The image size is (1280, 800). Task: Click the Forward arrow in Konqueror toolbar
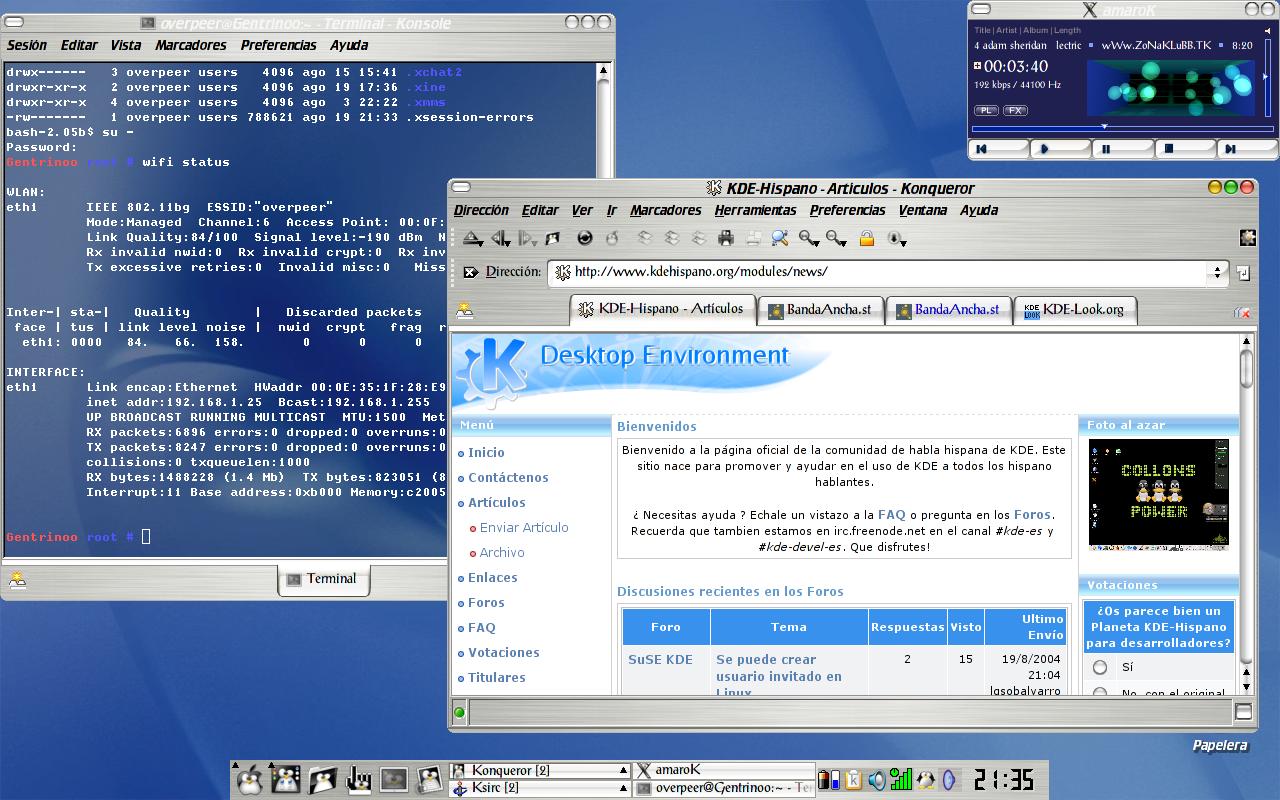click(527, 238)
